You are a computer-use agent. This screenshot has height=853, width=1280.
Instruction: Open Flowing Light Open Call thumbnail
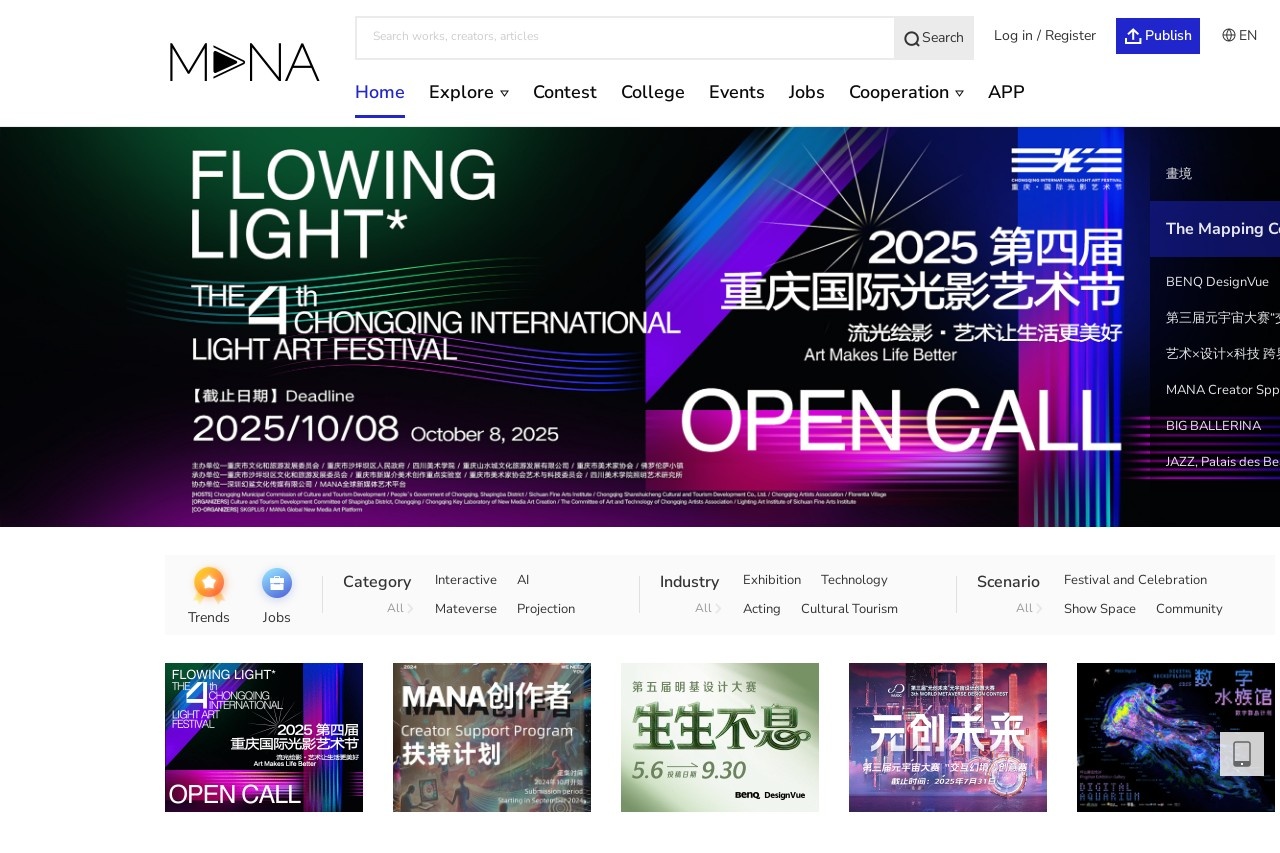coord(264,737)
